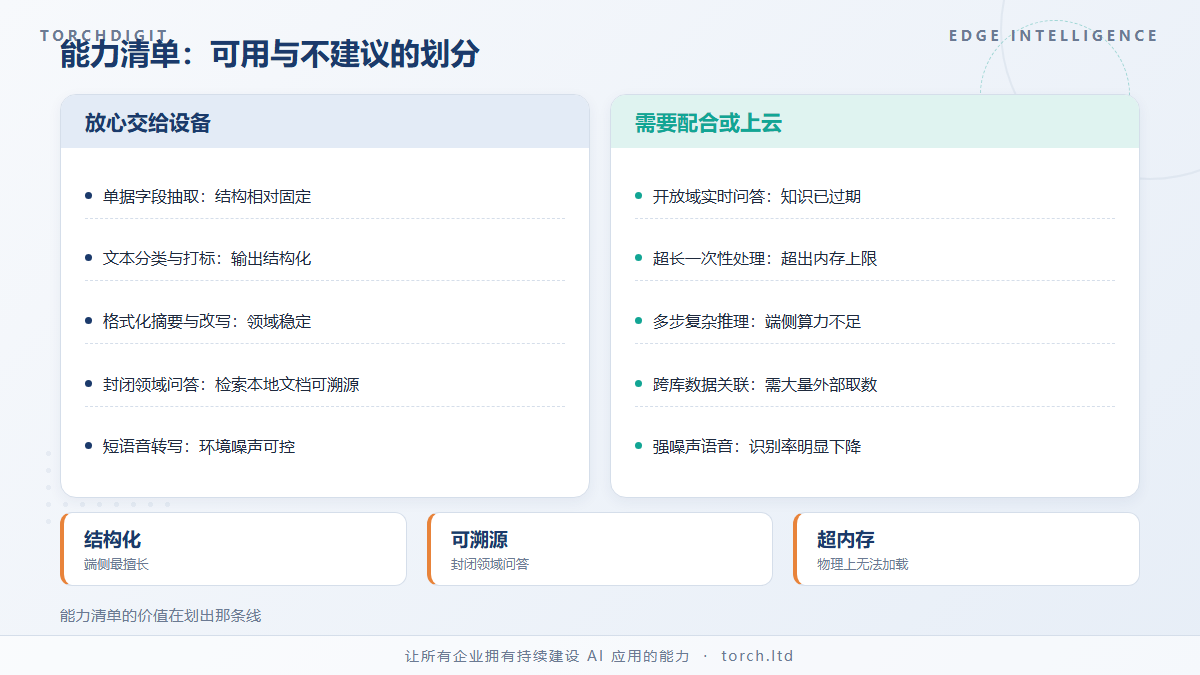
Task: Click the 超内存 card title
Action: click(x=846, y=540)
